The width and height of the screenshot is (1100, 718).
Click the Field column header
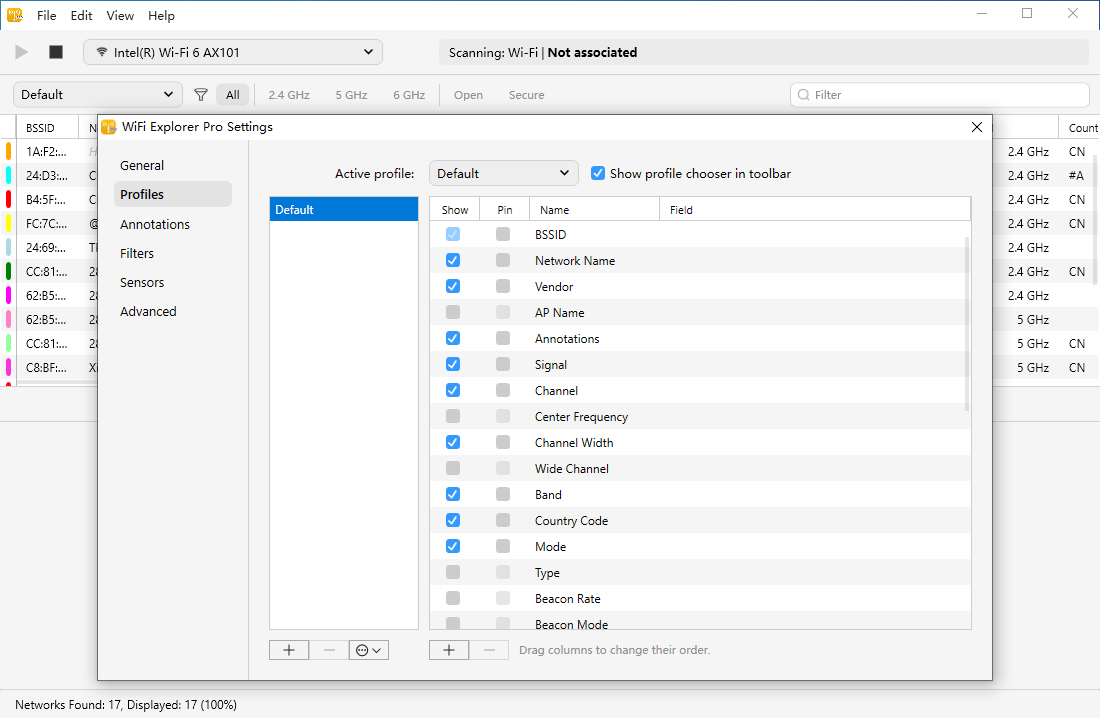[815, 210]
